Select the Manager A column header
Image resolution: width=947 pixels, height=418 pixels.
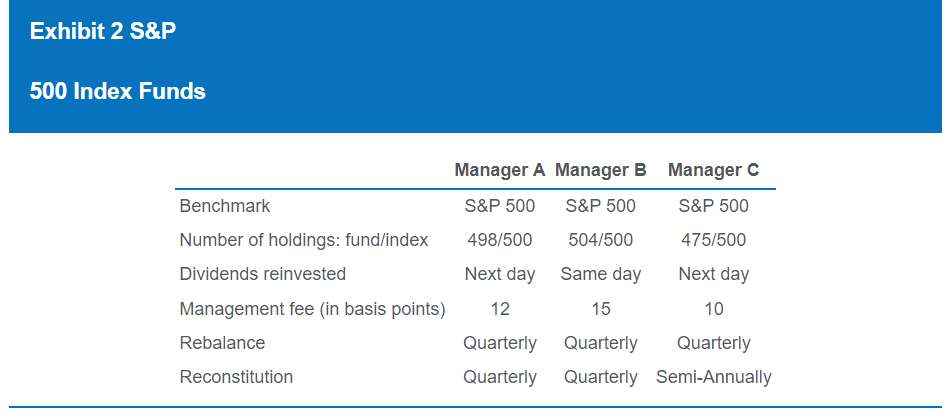coord(499,170)
